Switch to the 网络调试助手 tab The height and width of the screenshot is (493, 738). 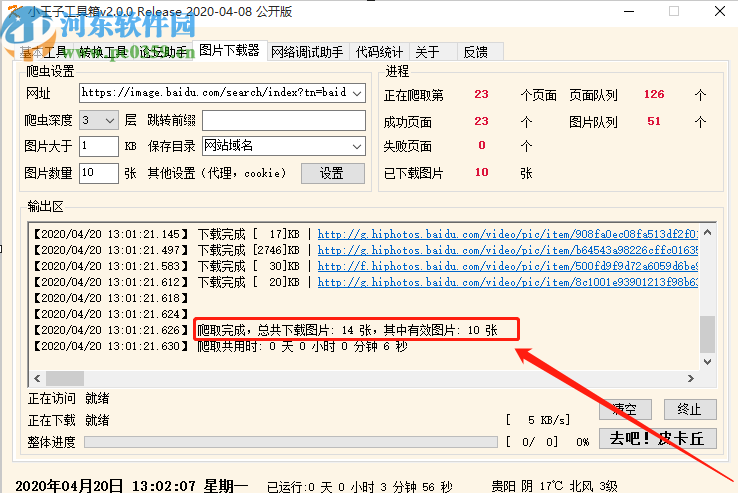pos(307,52)
